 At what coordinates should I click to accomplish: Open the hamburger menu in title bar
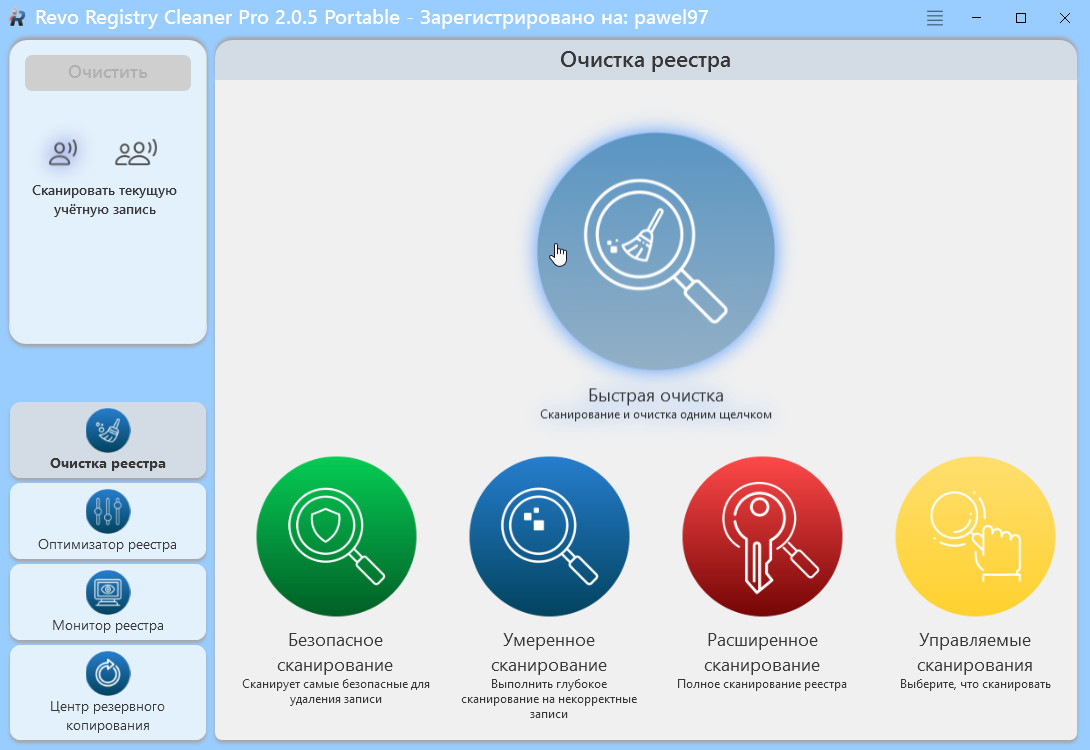click(x=935, y=18)
